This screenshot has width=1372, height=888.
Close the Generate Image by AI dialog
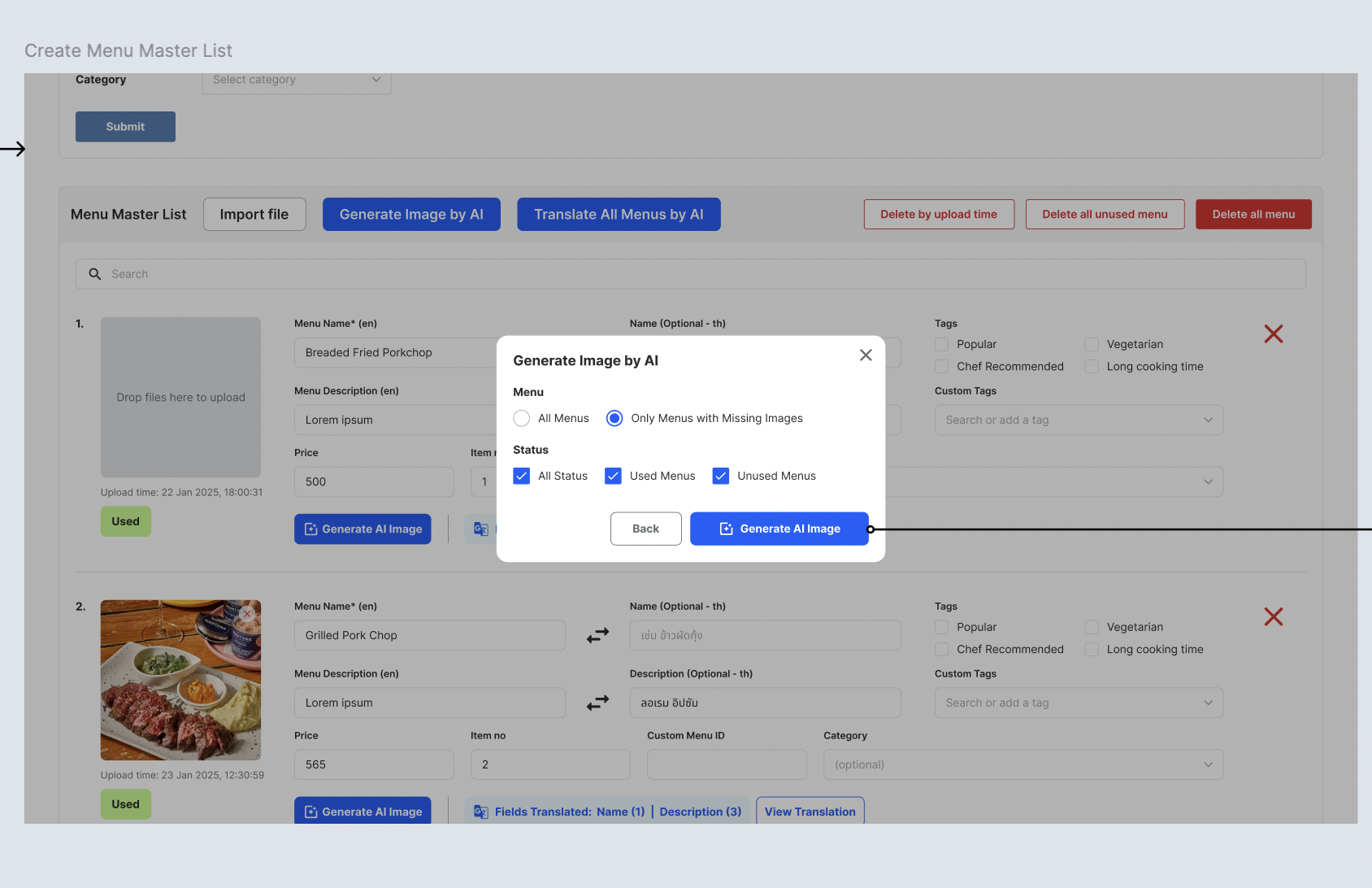tap(866, 355)
